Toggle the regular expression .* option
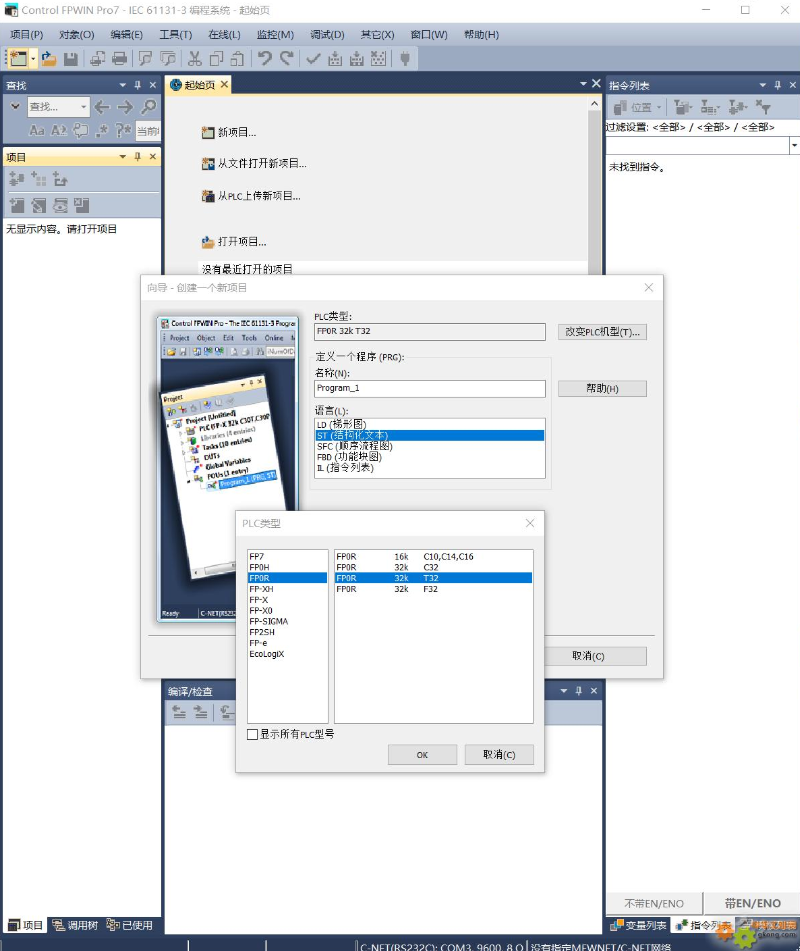Viewport: 800px width, 951px height. tap(102, 130)
